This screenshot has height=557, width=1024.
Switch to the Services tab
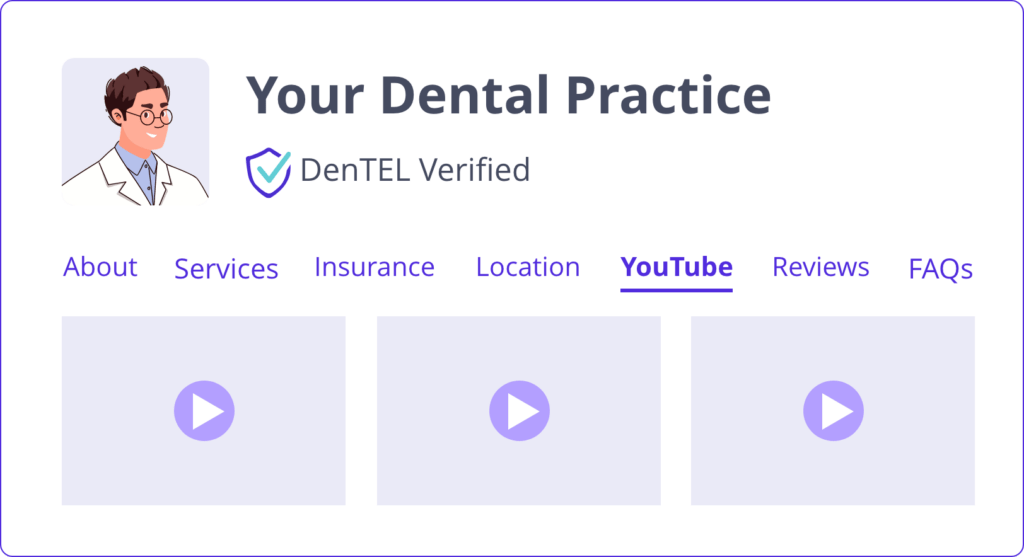pyautogui.click(x=226, y=268)
